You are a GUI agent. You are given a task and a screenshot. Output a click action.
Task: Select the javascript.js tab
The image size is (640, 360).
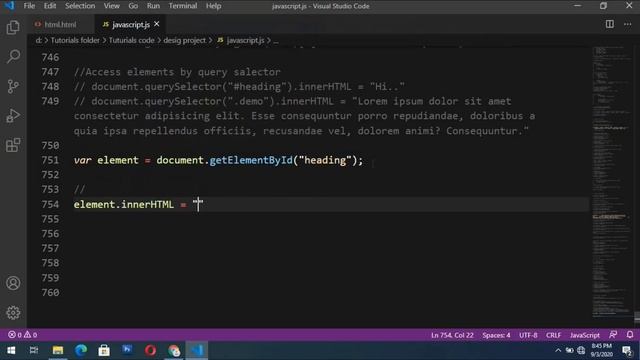point(131,24)
